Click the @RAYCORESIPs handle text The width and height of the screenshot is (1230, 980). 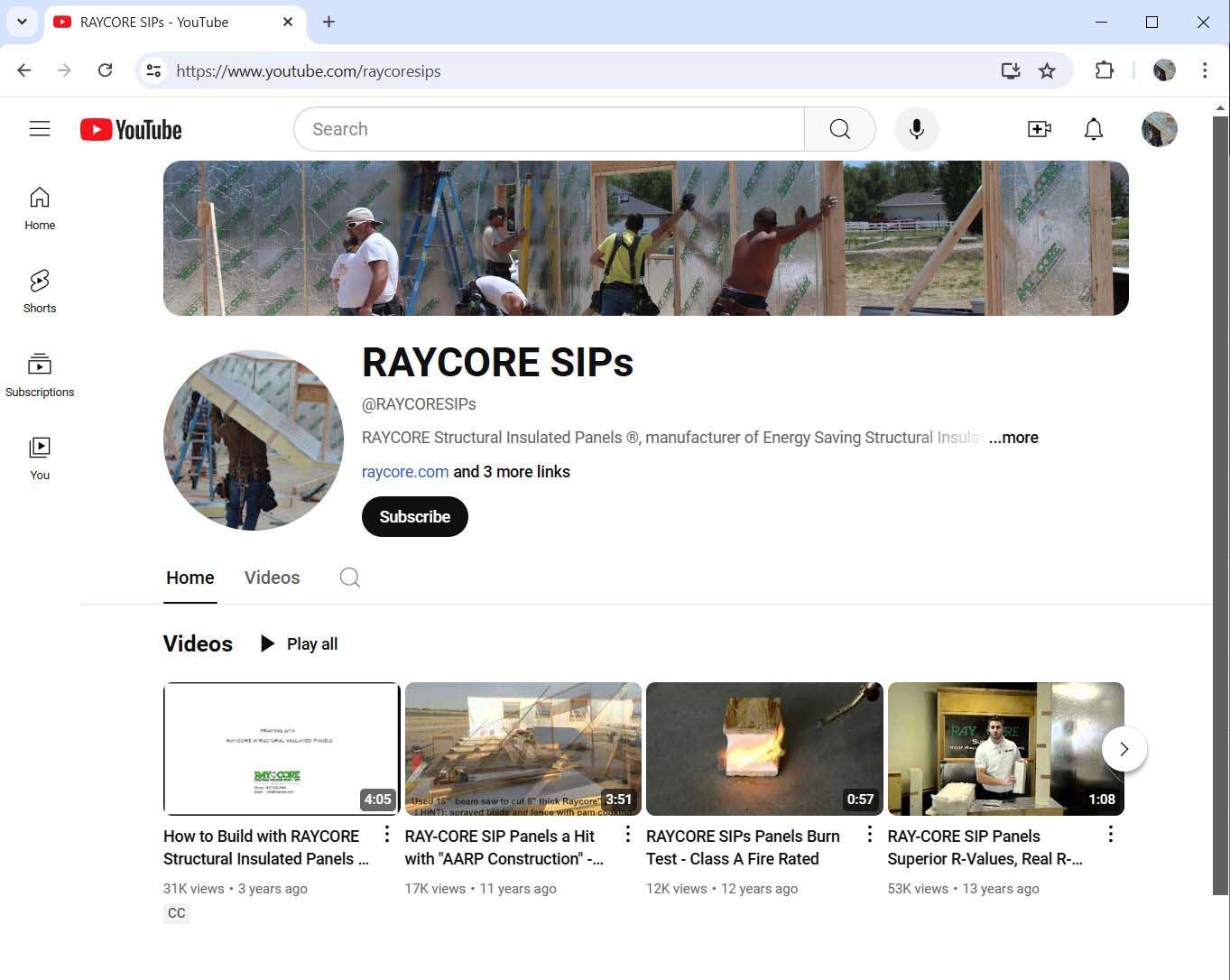[x=419, y=404]
